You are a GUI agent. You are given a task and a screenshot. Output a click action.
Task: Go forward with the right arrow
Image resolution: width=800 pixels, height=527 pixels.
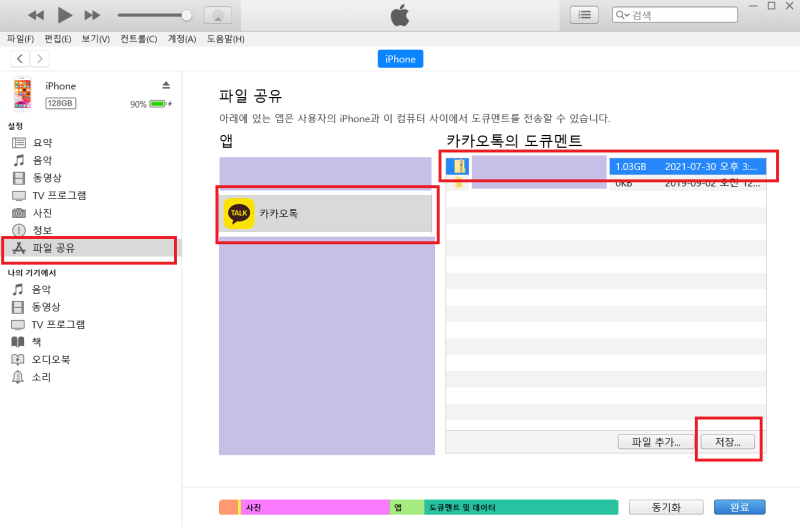click(x=39, y=59)
